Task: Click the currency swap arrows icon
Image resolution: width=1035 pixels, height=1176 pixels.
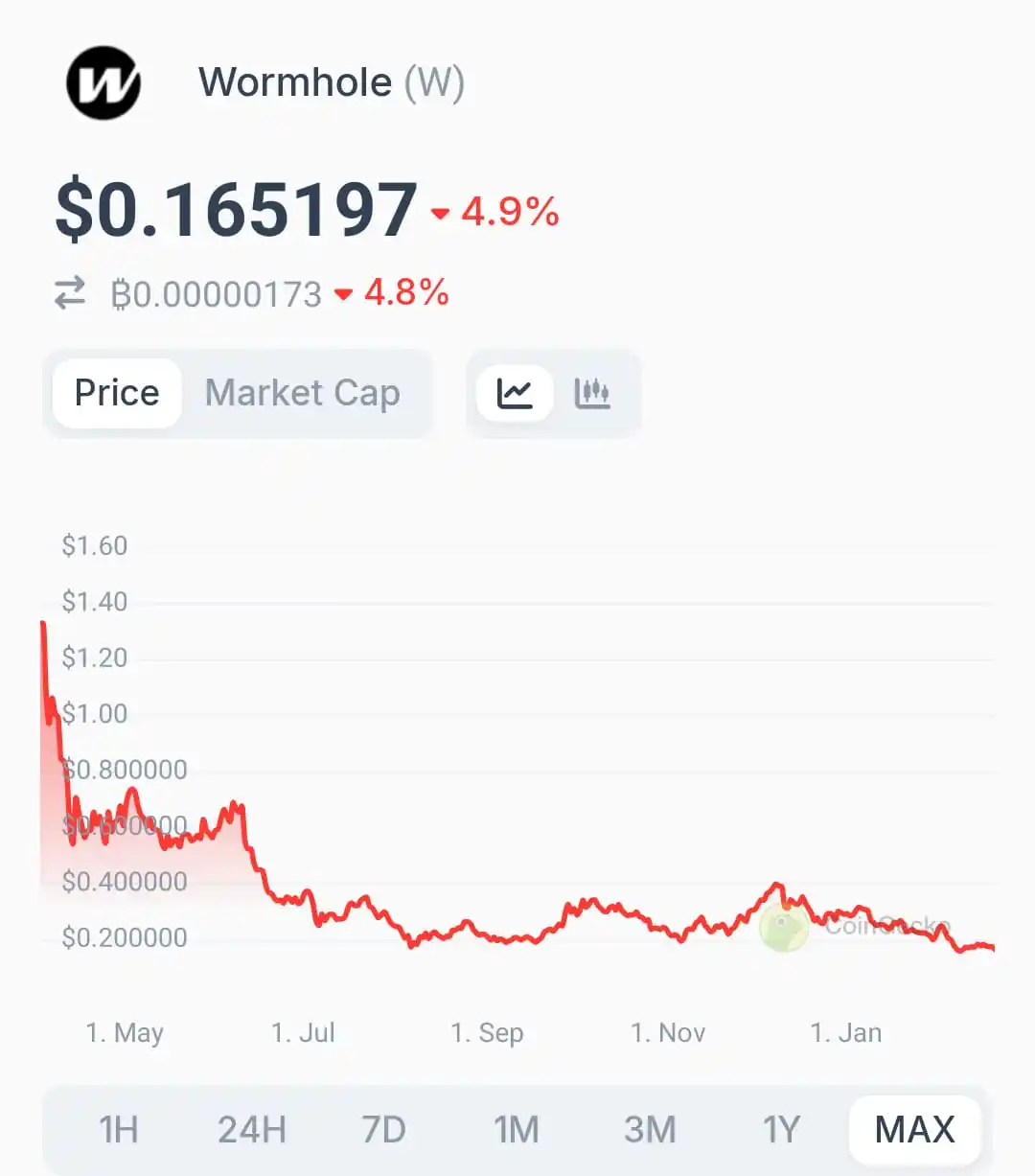Action: pyautogui.click(x=70, y=293)
